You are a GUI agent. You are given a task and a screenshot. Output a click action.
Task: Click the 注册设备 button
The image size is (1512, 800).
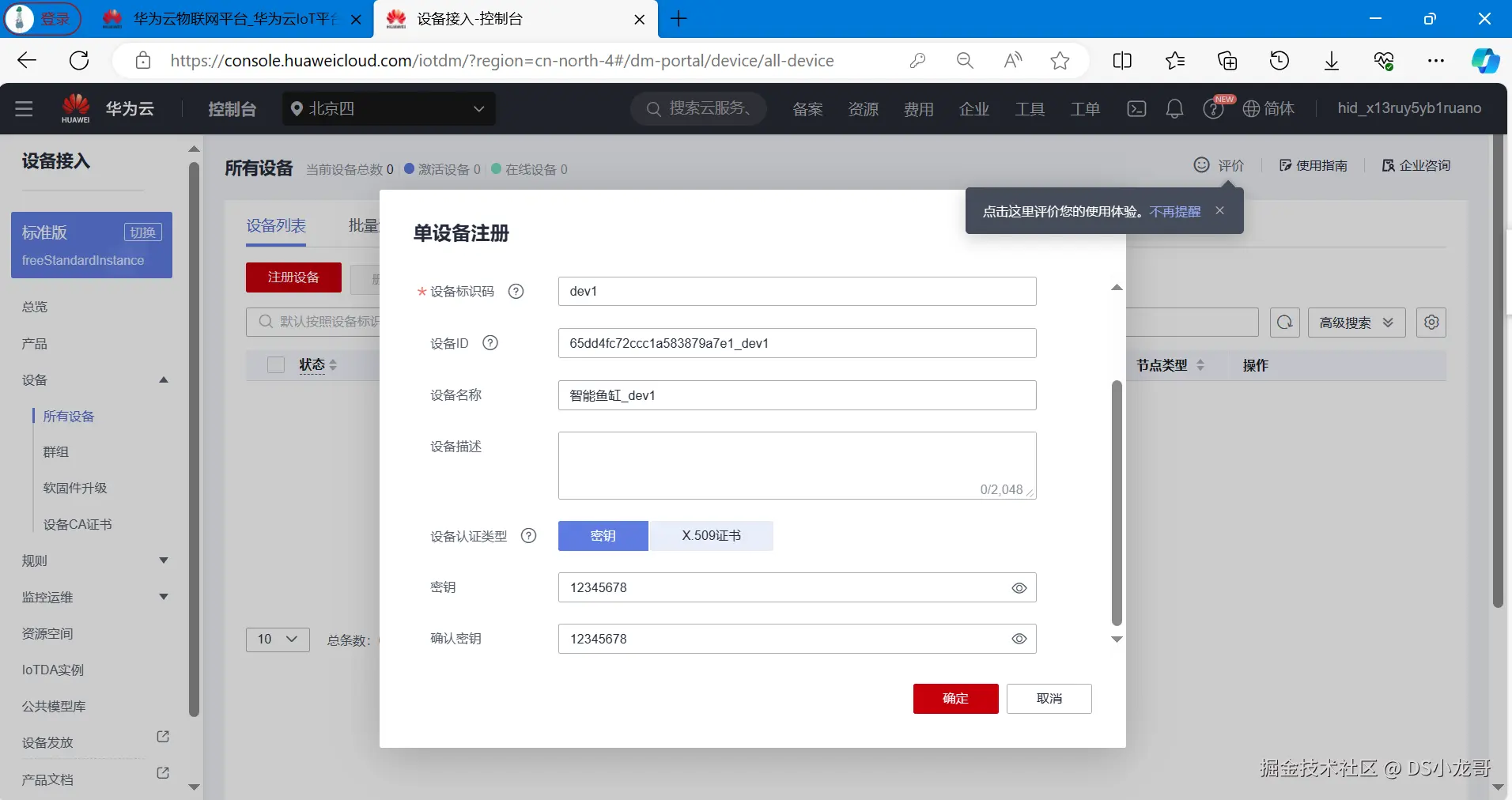[293, 277]
